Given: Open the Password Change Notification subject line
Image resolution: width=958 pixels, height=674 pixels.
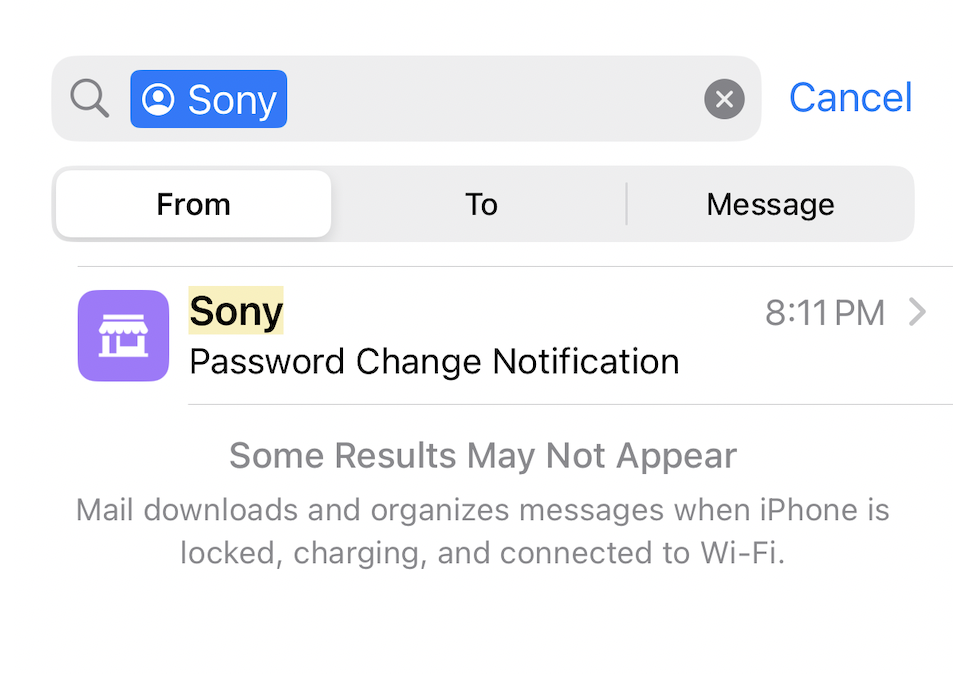Looking at the screenshot, I should pyautogui.click(x=434, y=361).
